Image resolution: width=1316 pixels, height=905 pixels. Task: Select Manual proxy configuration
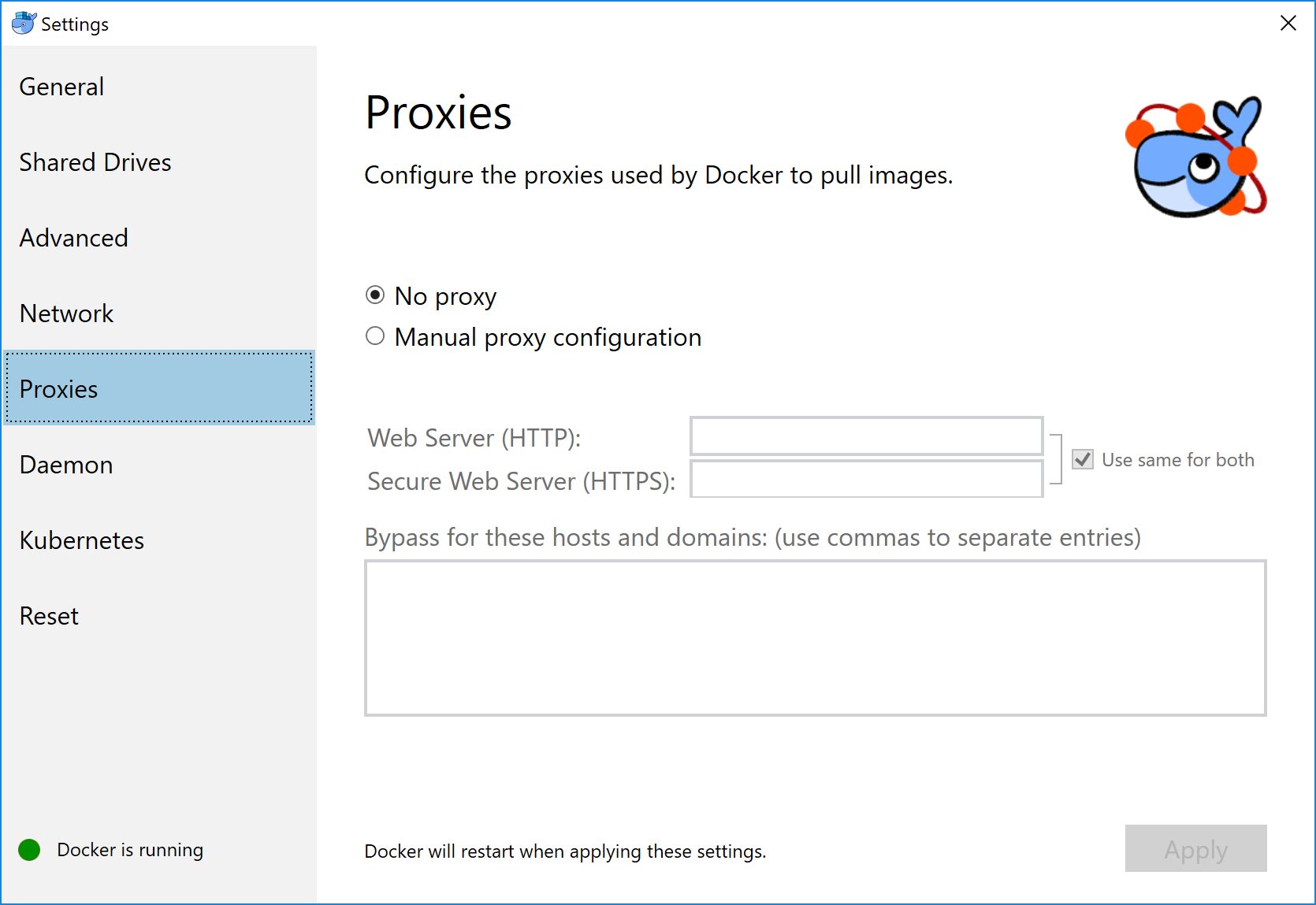click(x=374, y=336)
